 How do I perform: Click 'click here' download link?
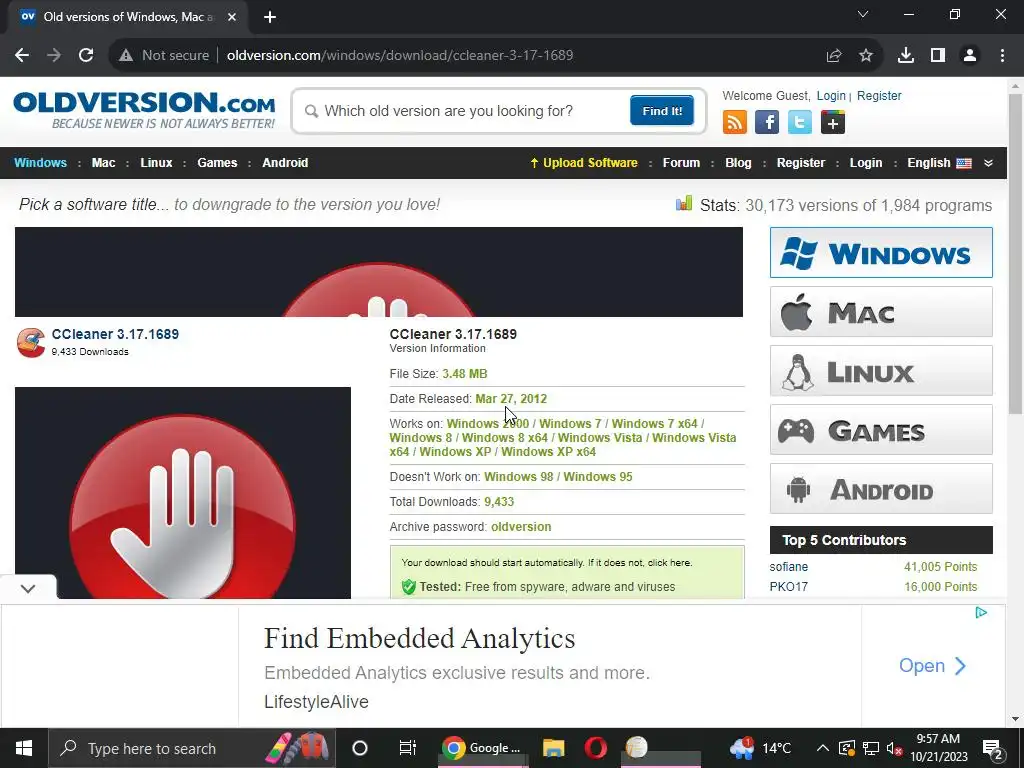point(669,563)
